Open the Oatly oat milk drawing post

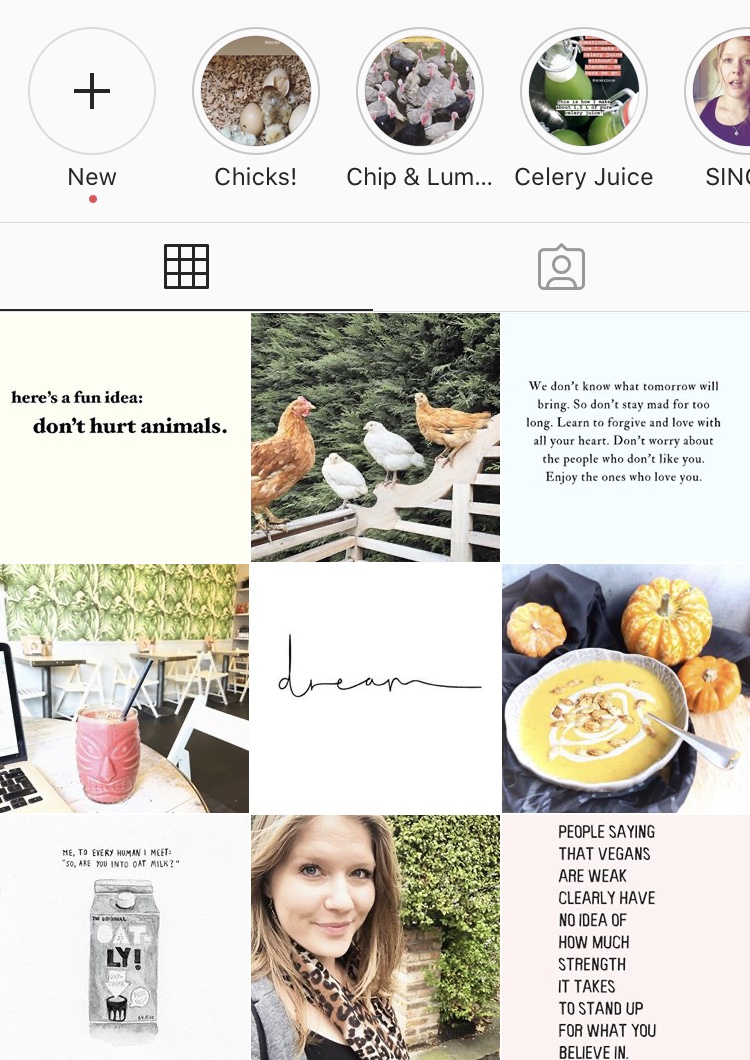click(124, 938)
